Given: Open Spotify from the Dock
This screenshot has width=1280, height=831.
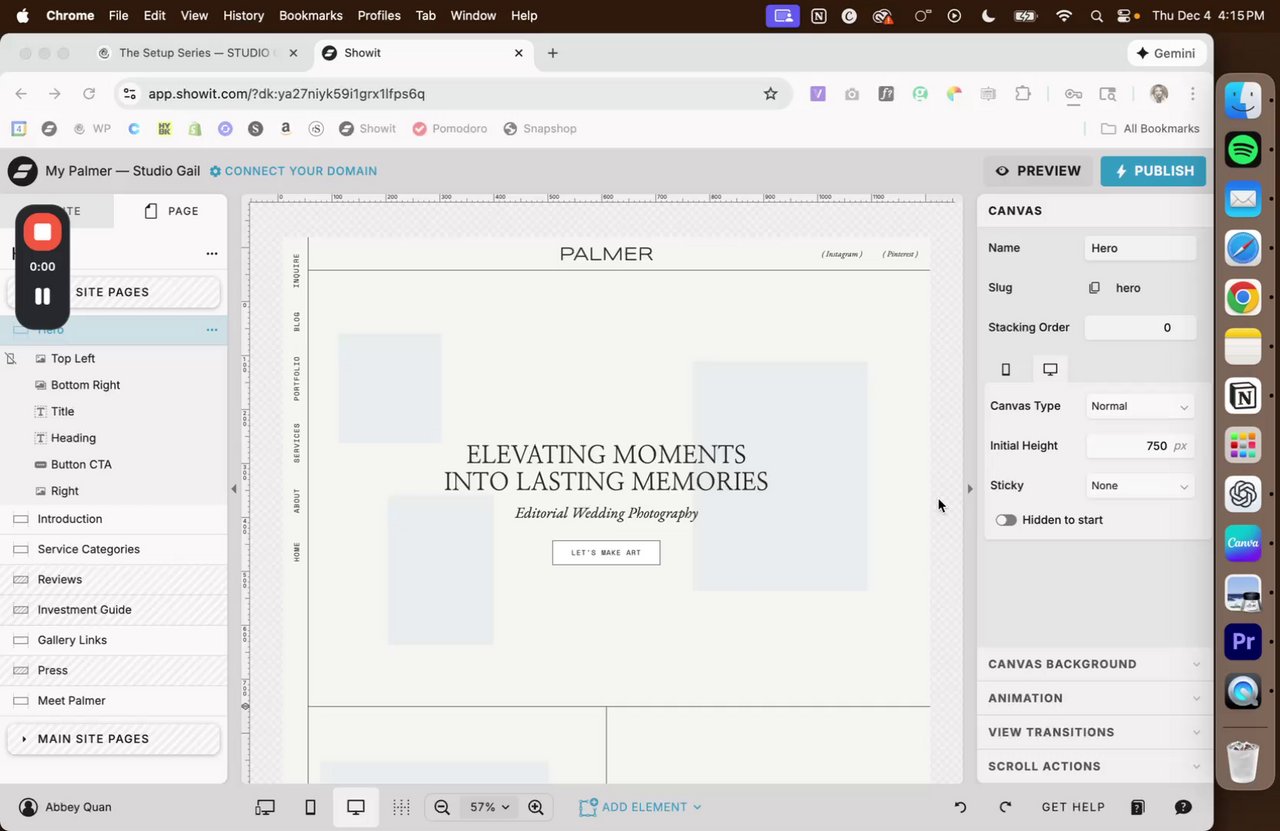Looking at the screenshot, I should (1243, 150).
